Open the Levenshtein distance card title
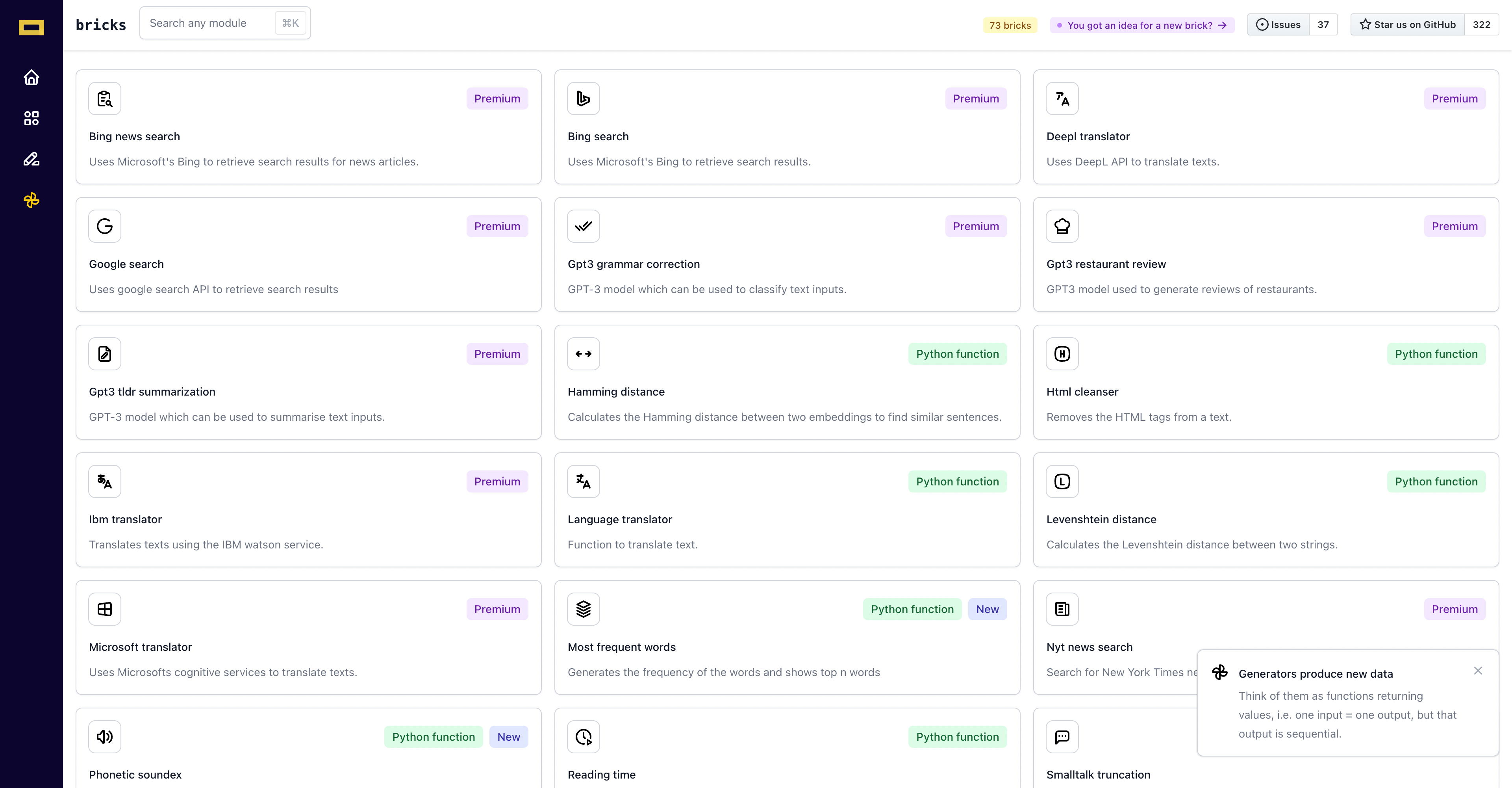 pyautogui.click(x=1102, y=519)
